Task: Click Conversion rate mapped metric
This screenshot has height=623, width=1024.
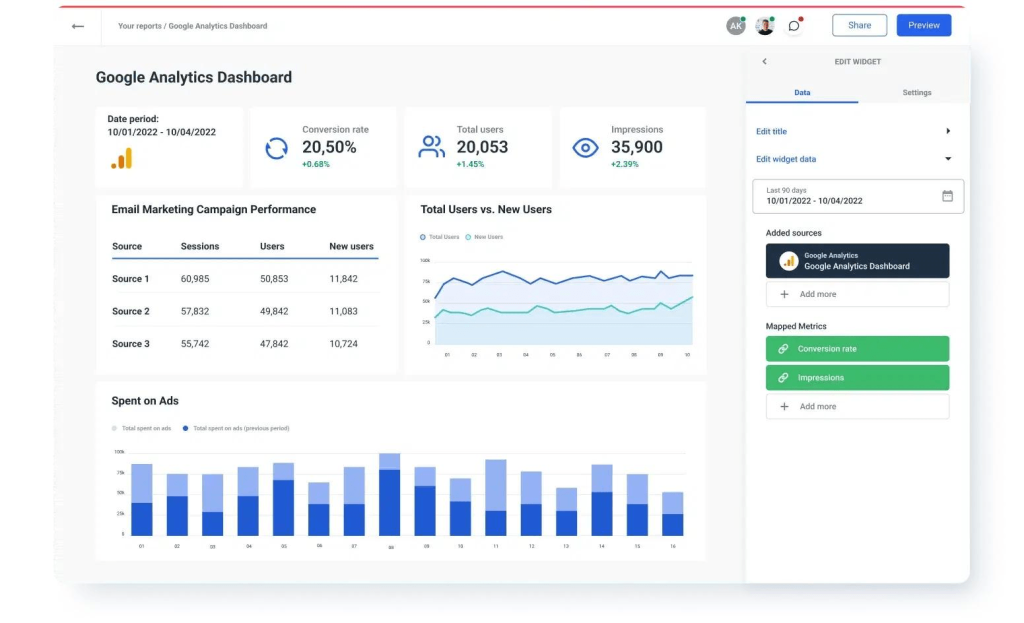Action: point(857,349)
